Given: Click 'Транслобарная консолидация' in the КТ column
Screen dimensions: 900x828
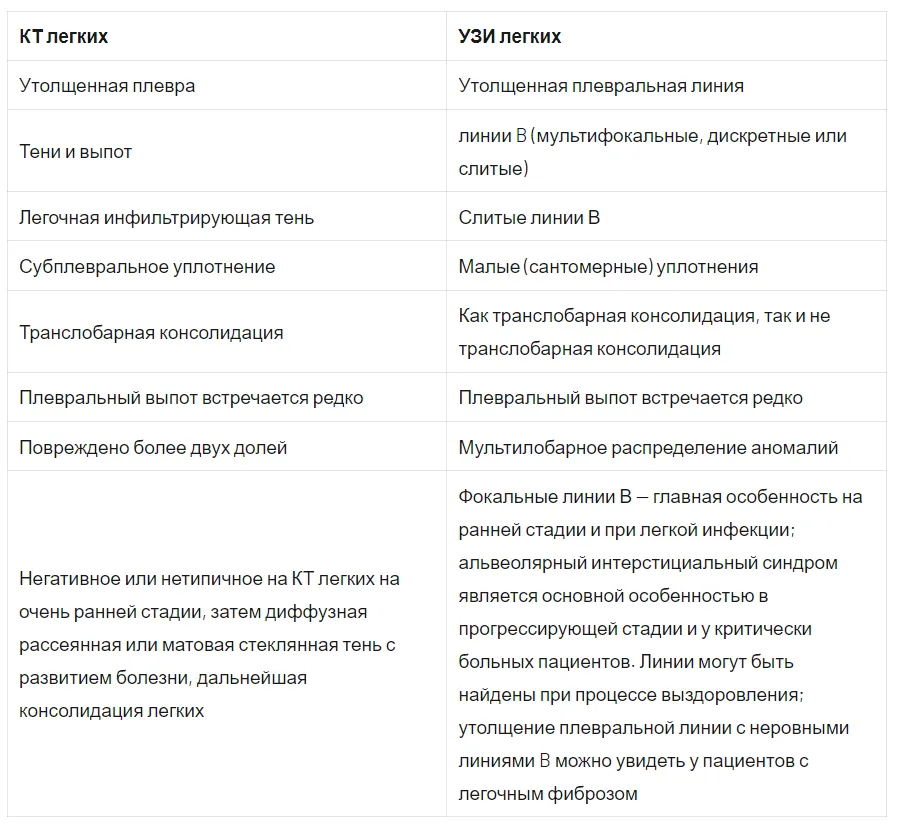Looking at the screenshot, I should click(x=151, y=333).
